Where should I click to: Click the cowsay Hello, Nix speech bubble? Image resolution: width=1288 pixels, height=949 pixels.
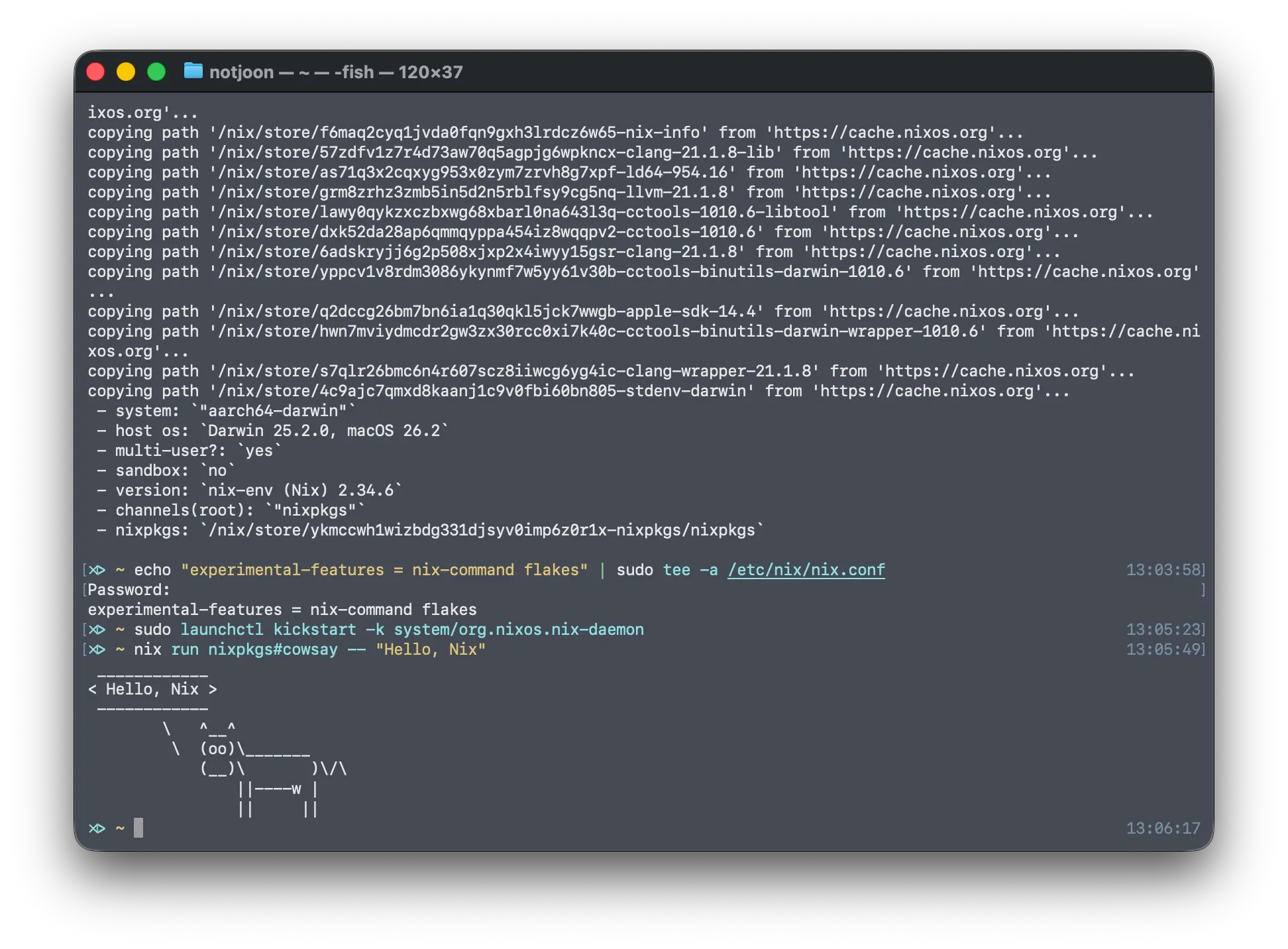[152, 689]
